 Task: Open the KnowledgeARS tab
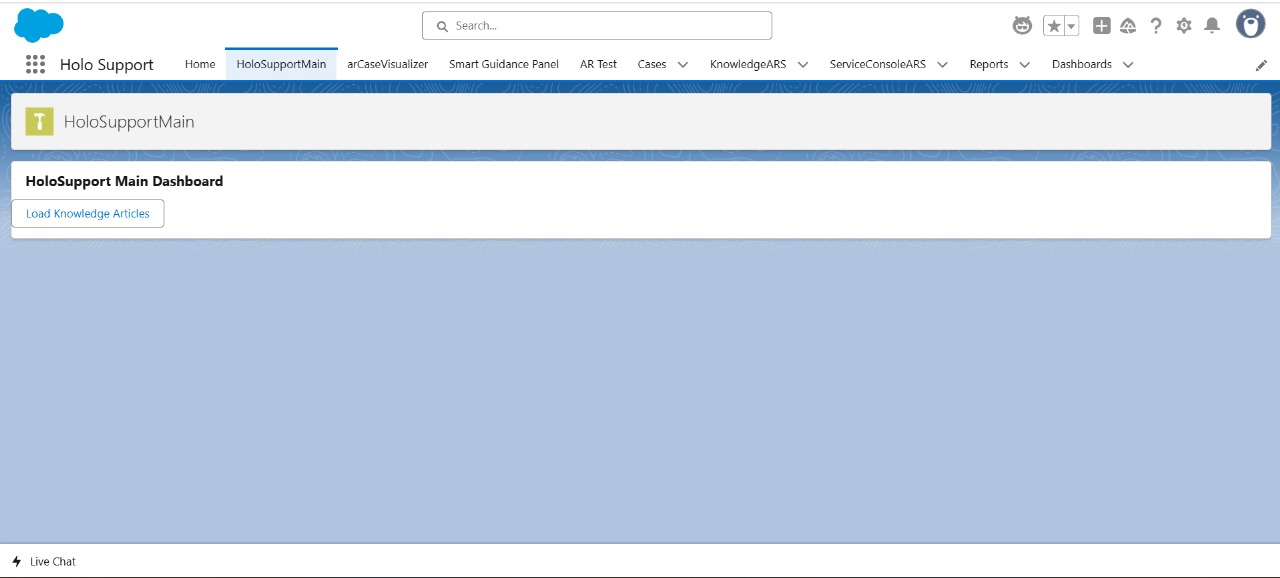pos(748,64)
